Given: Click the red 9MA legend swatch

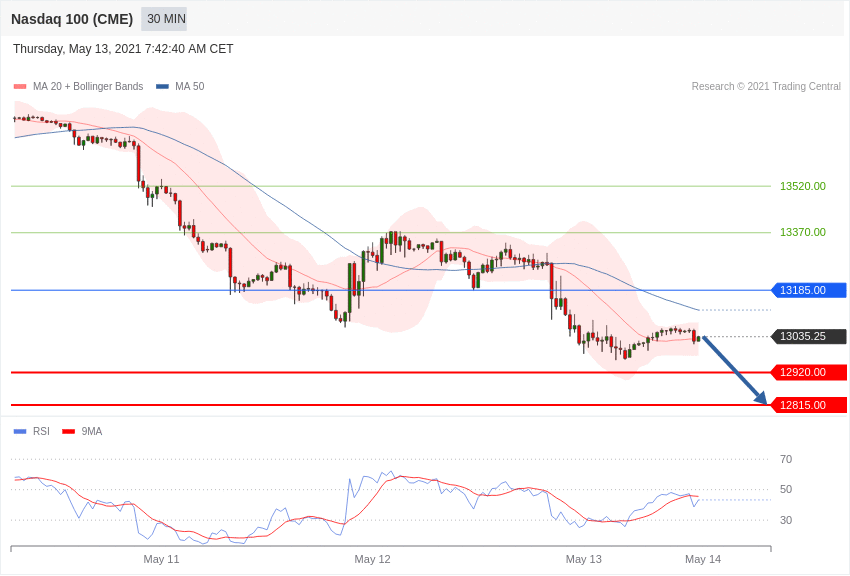Looking at the screenshot, I should tap(68, 432).
